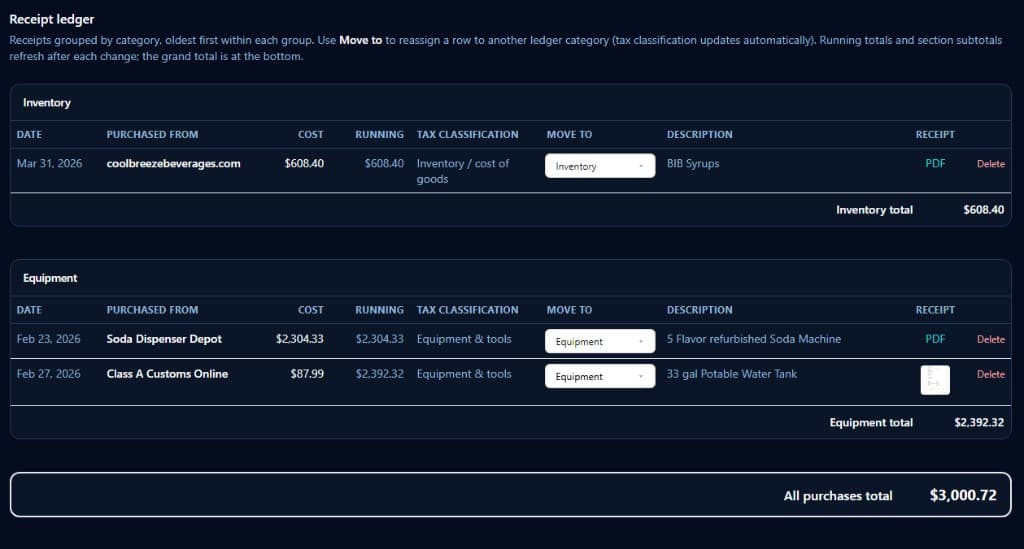Click the BIB Syrups description
The image size is (1024, 549).
coord(693,164)
